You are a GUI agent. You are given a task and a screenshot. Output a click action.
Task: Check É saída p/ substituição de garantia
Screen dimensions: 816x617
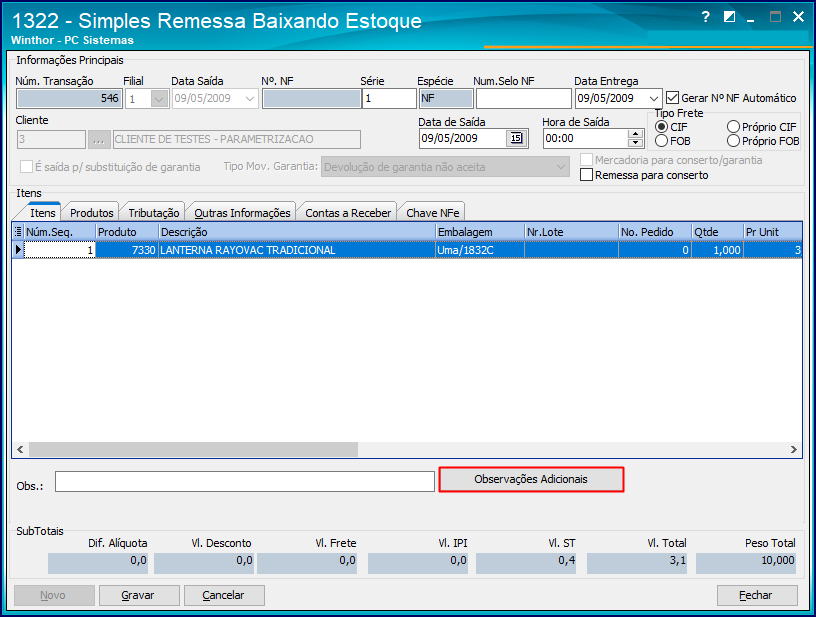26,167
